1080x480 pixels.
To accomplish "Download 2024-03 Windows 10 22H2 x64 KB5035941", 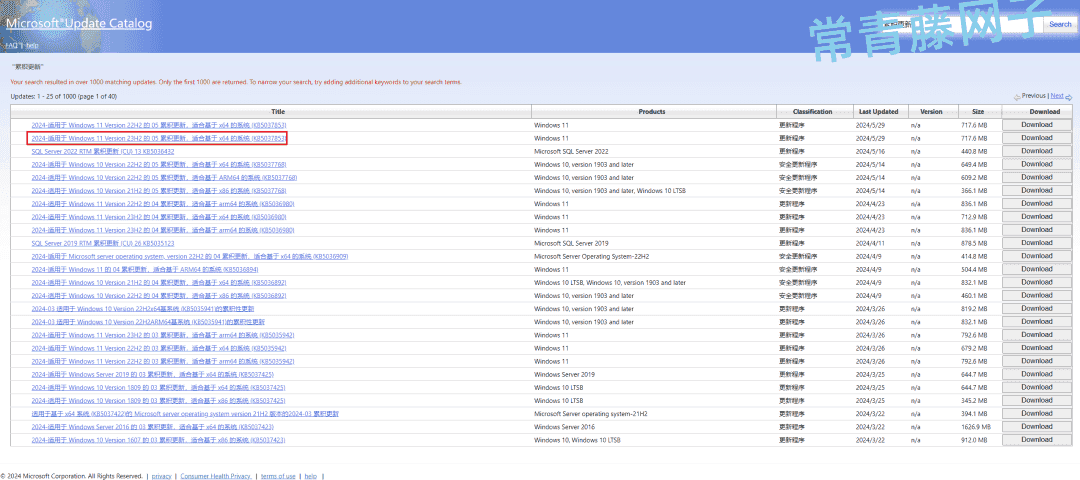I will 1037,308.
